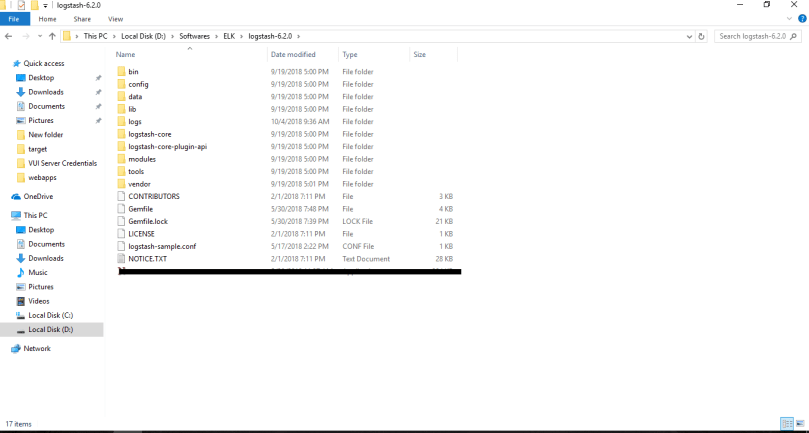
Task: Open the bin folder icon
Action: coord(121,72)
